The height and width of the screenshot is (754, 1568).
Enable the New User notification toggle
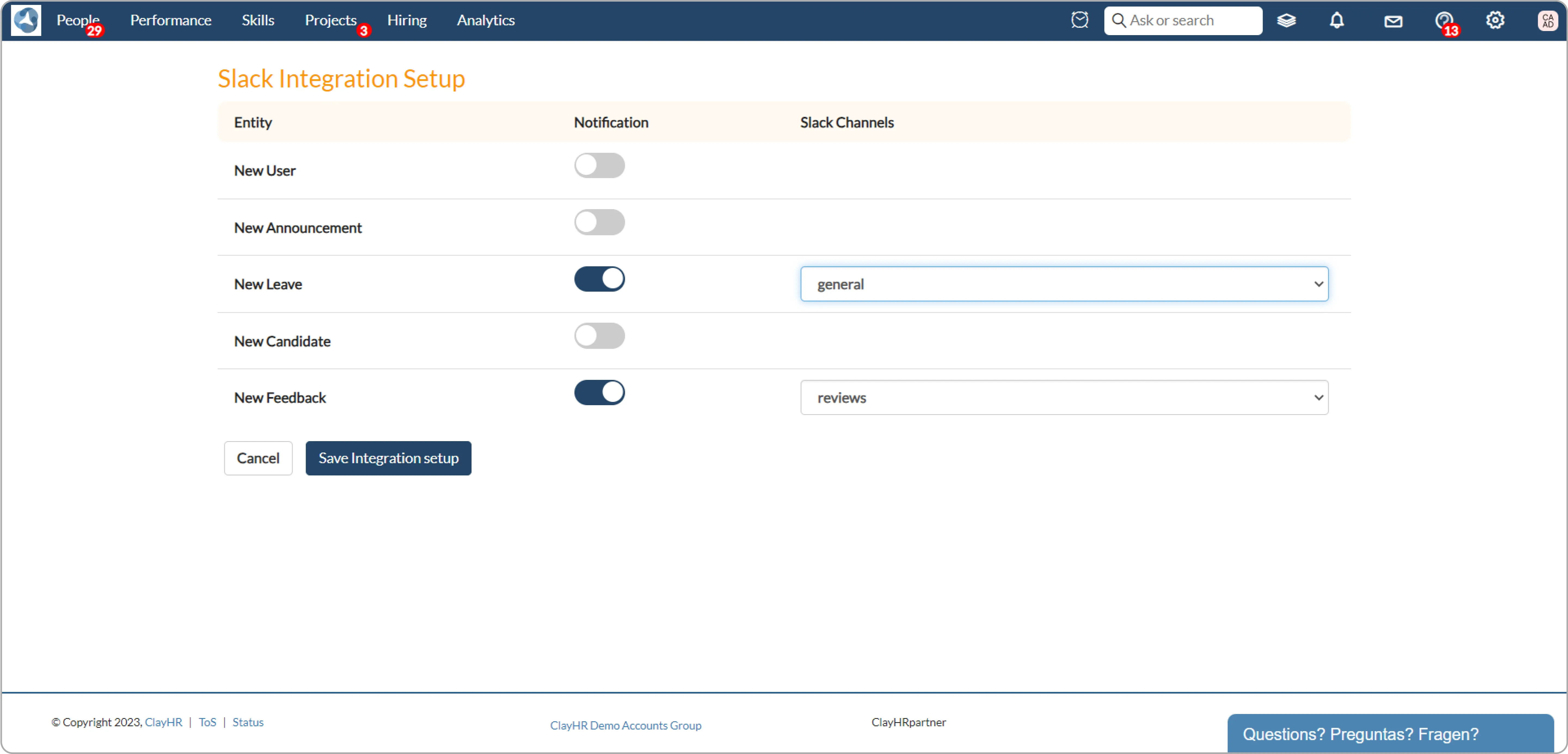pyautogui.click(x=599, y=166)
